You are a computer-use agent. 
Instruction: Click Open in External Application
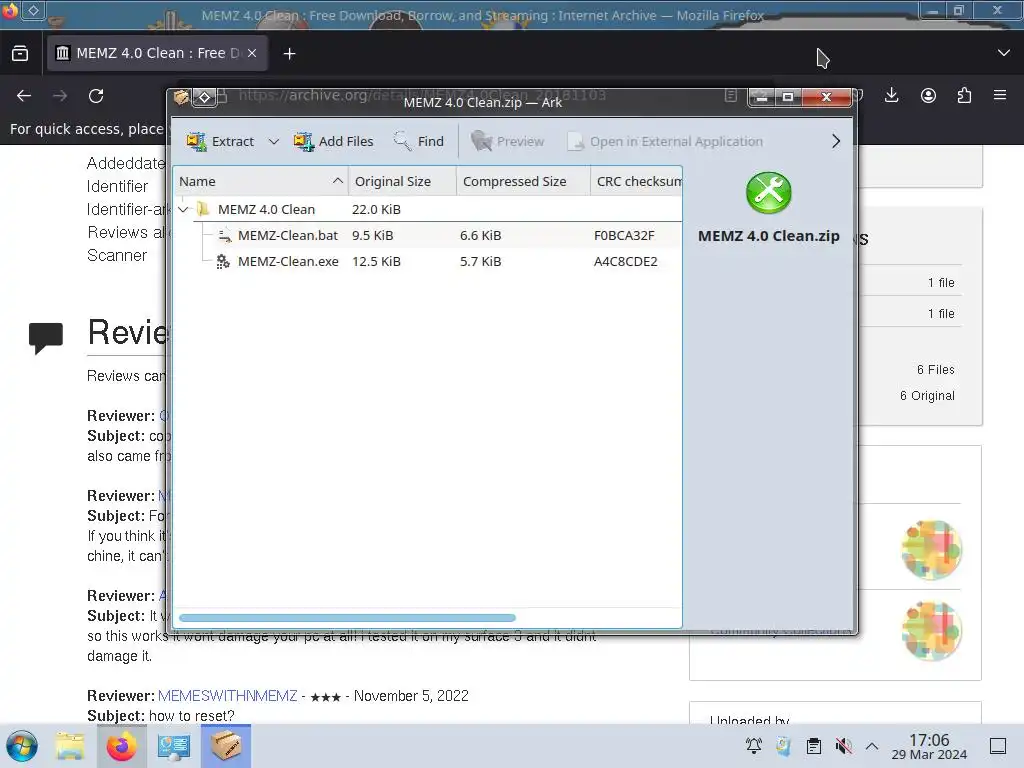click(665, 141)
